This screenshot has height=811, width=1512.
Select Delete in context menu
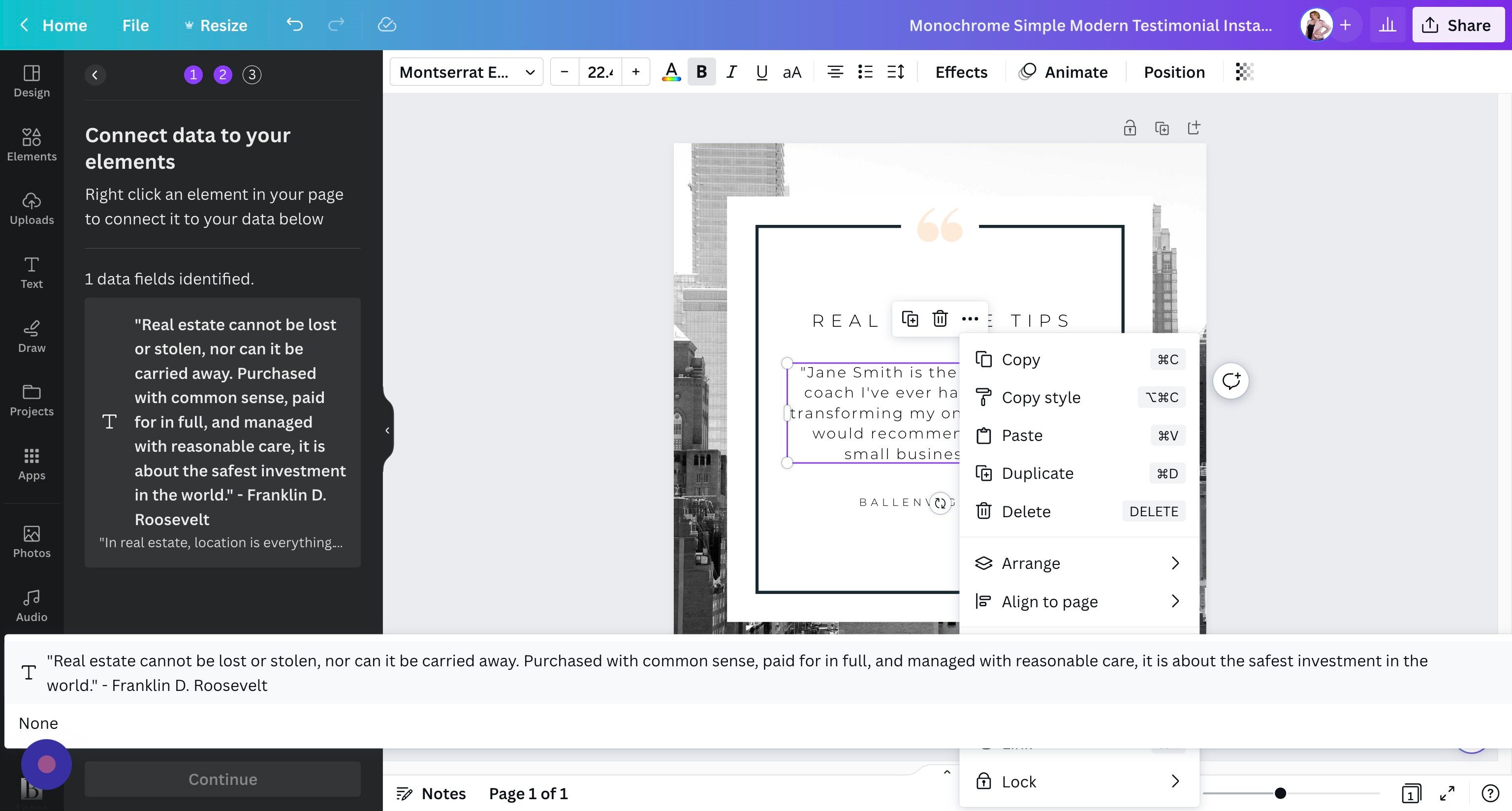coord(1079,511)
